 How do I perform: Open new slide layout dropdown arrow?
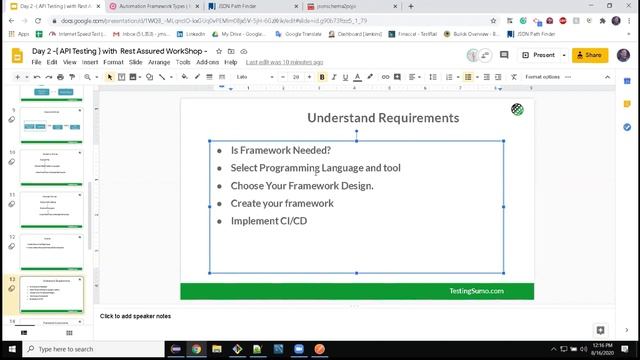27,77
